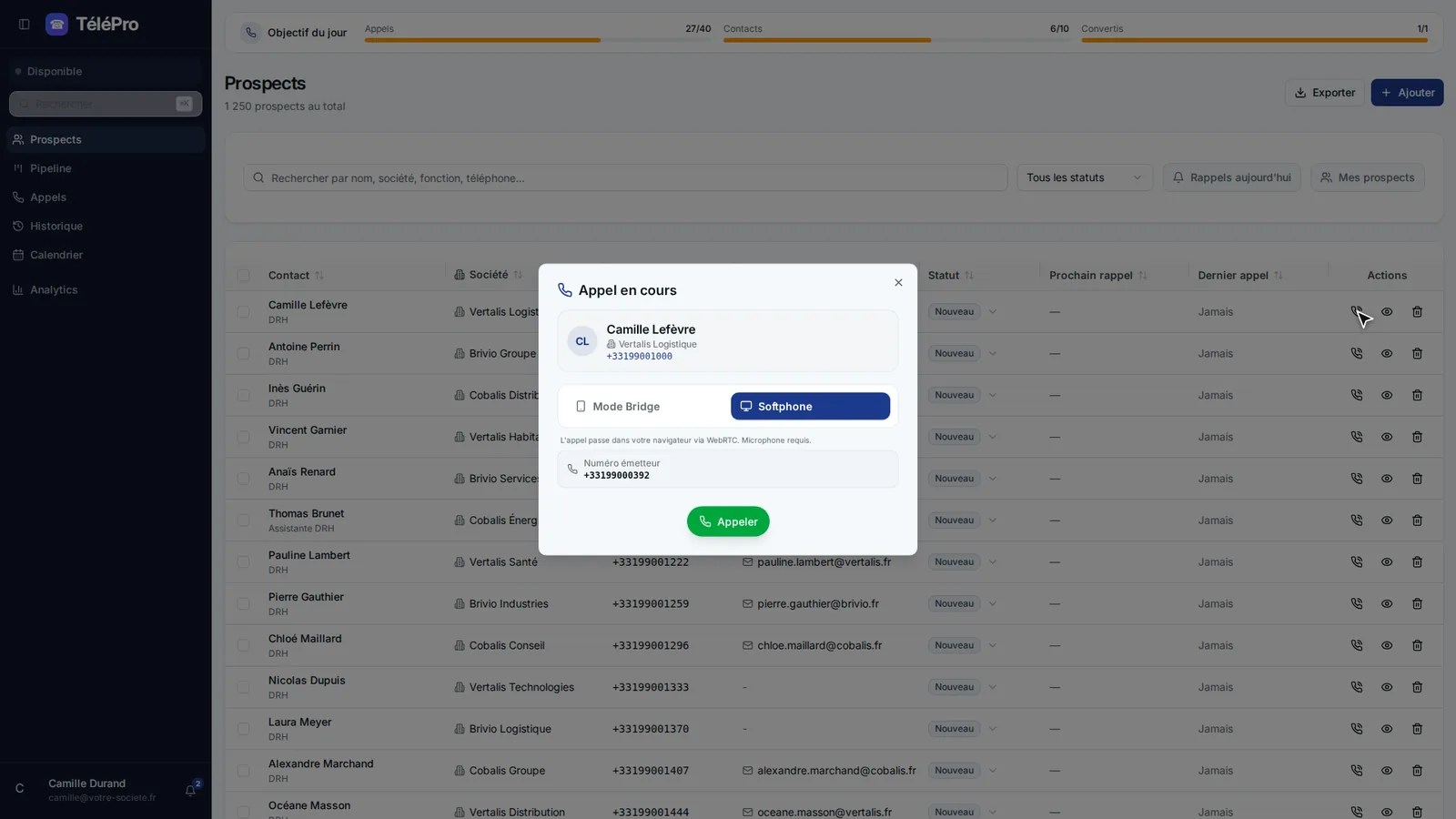Delete Camille Lefèvre row with trash icon
1456x819 pixels.
click(1417, 311)
